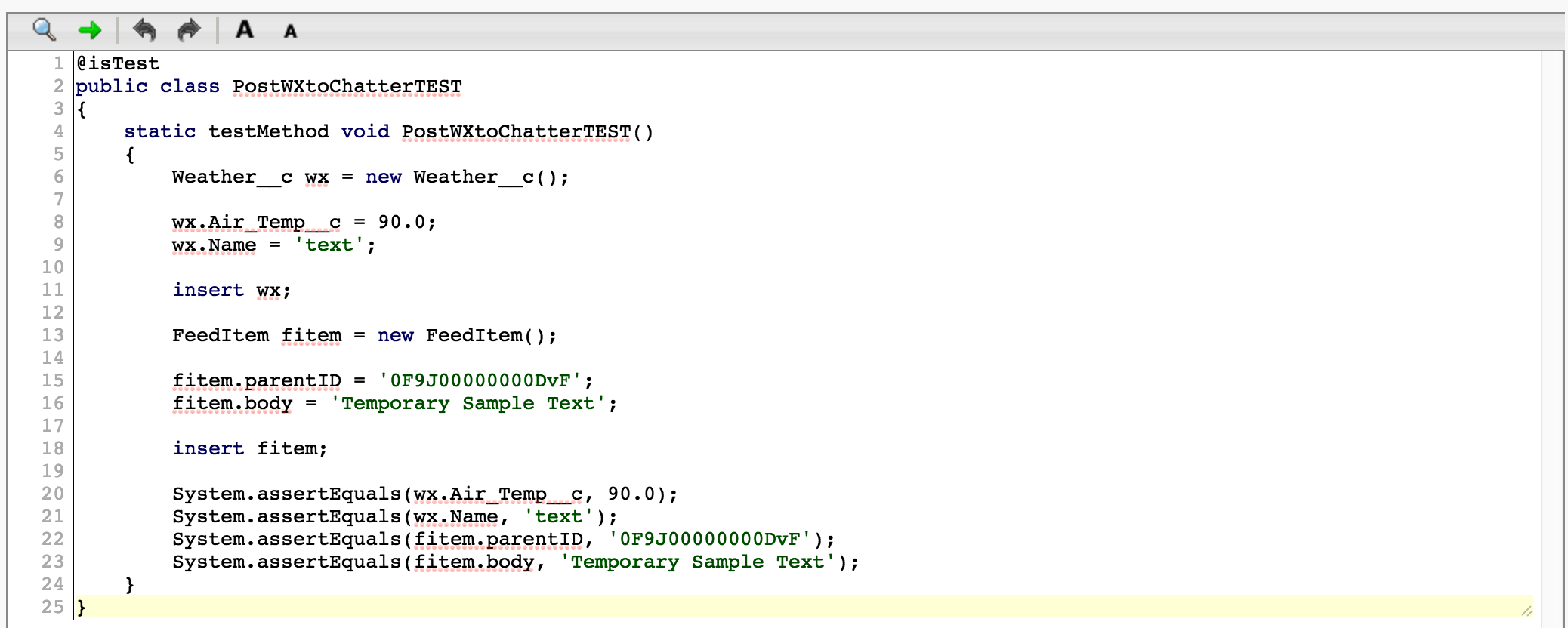Select line number 20 in the gutter
Image resolution: width=1568 pixels, height=628 pixels.
(x=53, y=494)
